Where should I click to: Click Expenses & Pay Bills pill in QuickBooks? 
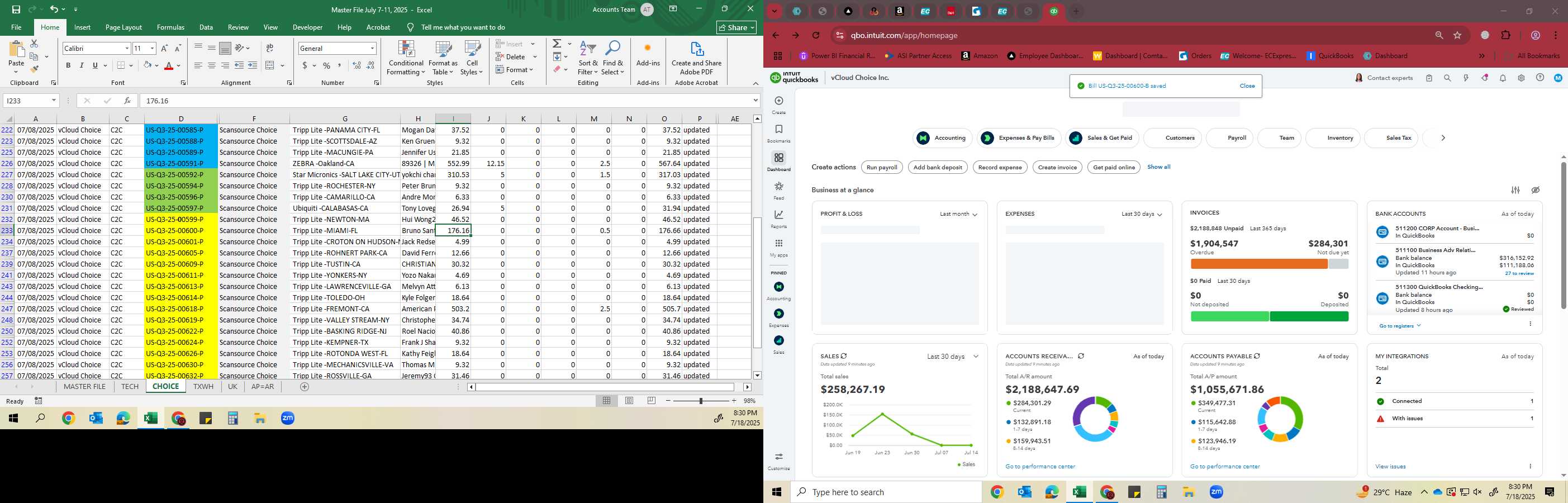[x=1020, y=138]
